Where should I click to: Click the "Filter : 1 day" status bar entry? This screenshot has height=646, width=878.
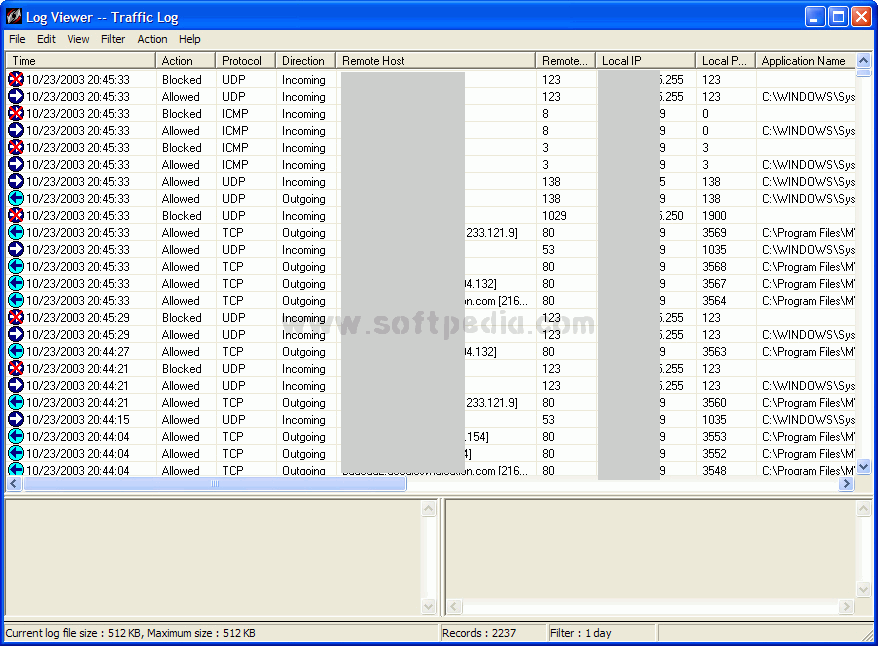tap(581, 633)
